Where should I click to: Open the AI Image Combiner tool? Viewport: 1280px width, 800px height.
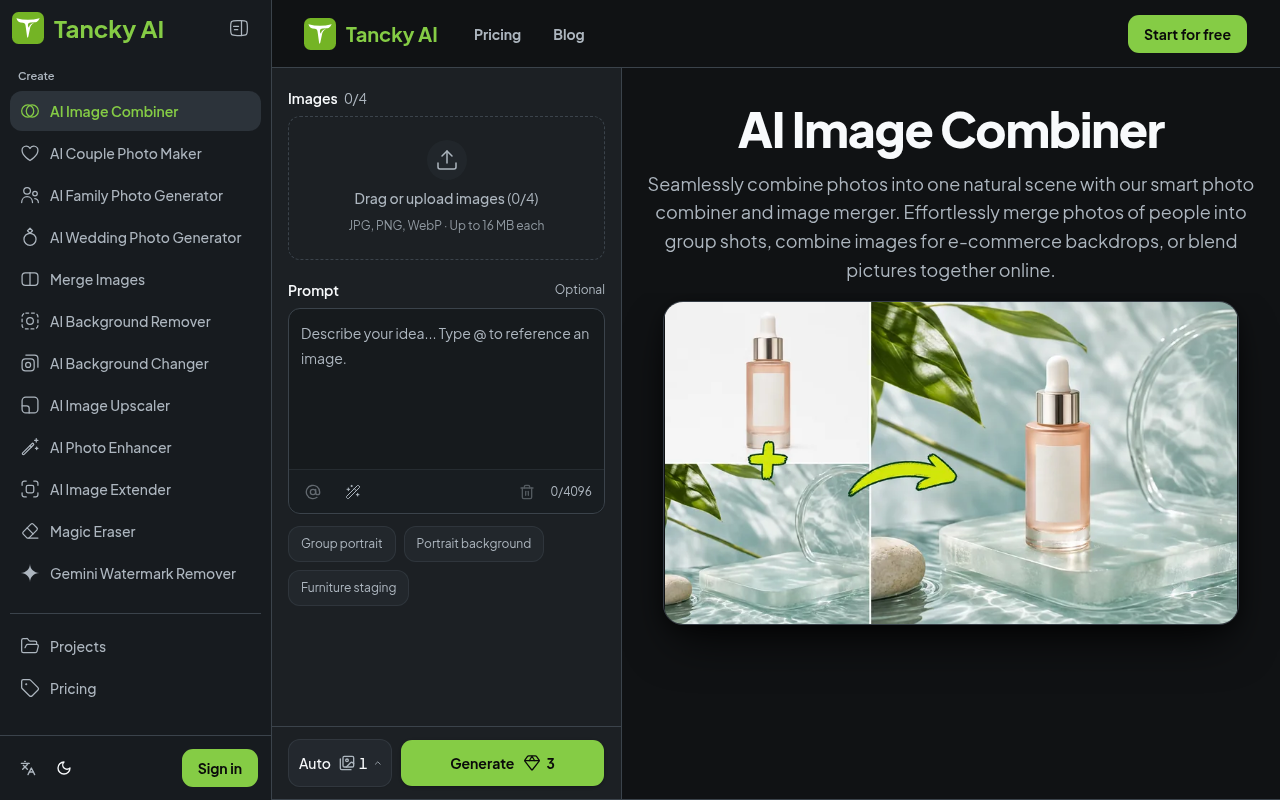click(135, 111)
